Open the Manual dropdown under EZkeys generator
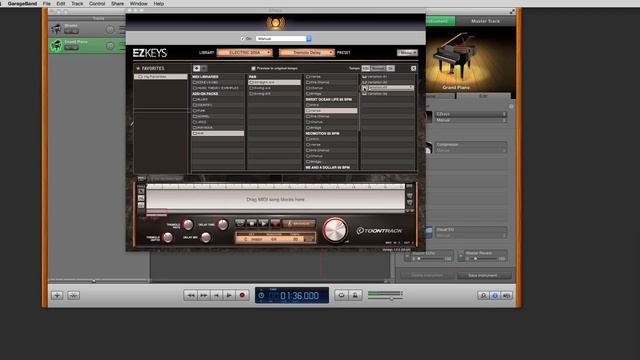Screen dimensions: 640x360 click(471, 120)
